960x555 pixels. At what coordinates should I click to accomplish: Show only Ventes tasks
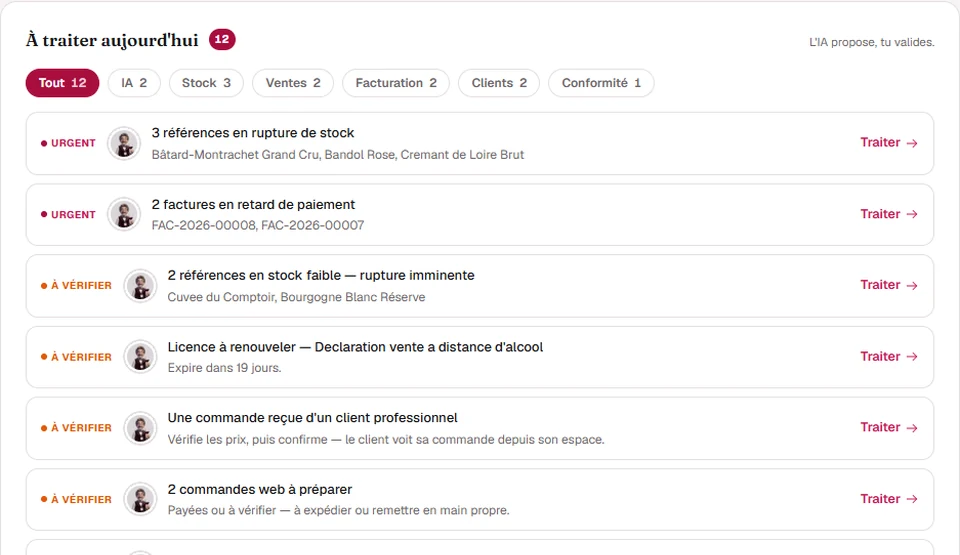[x=293, y=83]
